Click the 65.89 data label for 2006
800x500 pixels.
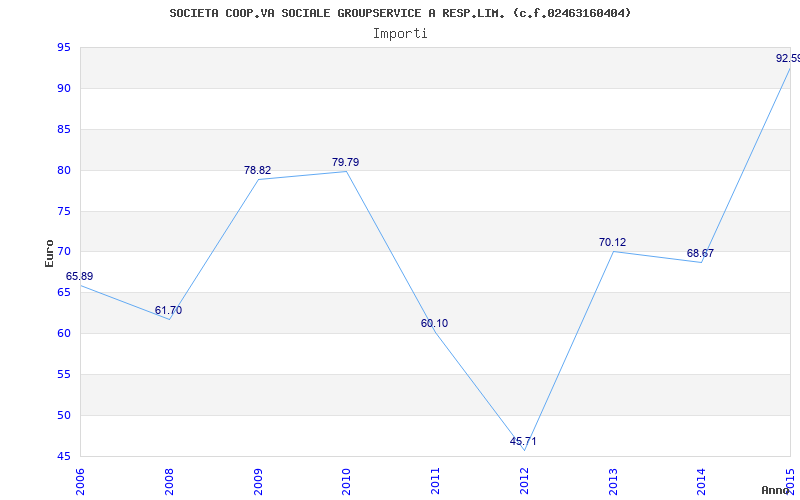pyautogui.click(x=80, y=277)
